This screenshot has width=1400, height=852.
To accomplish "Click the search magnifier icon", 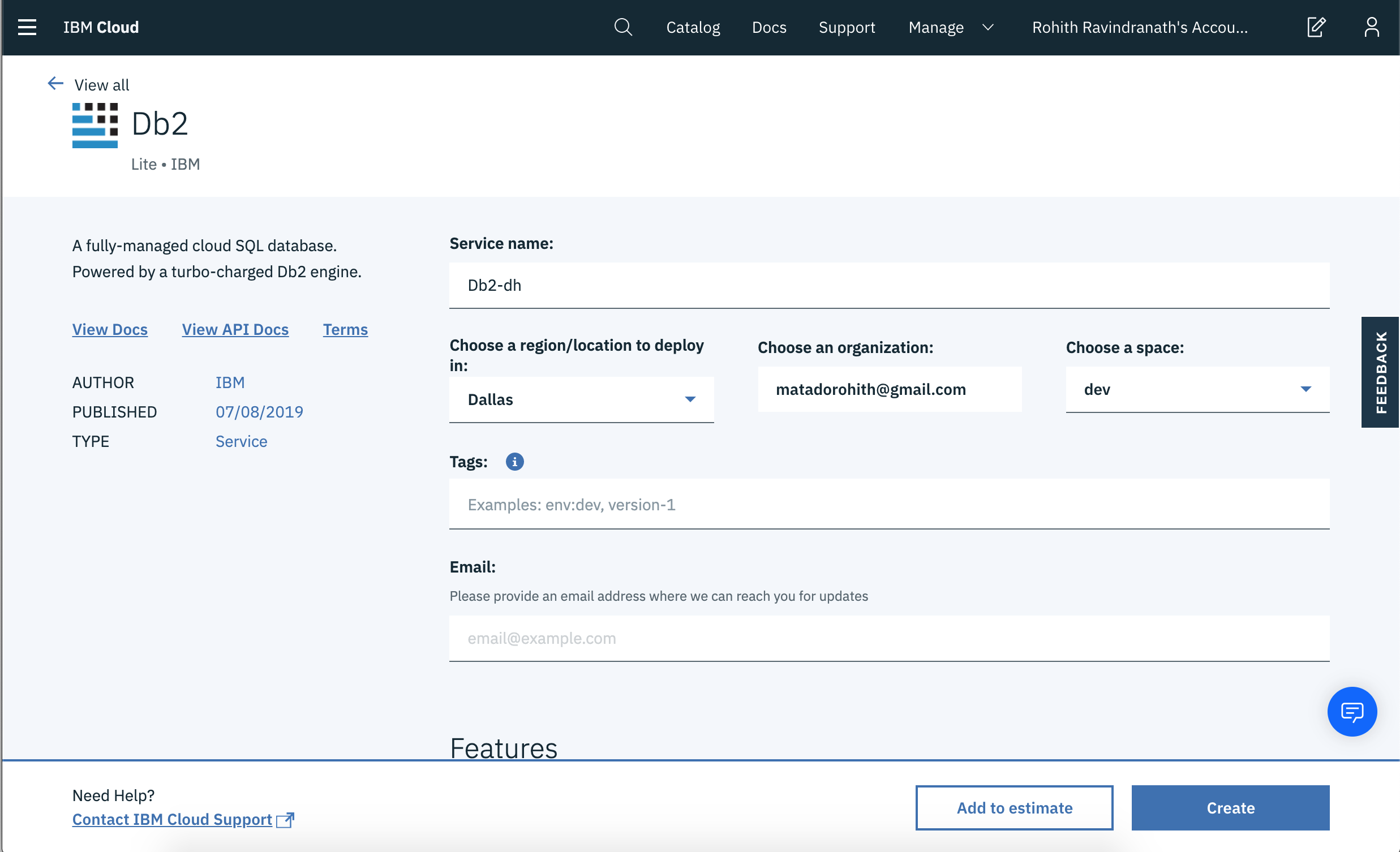I will 622,27.
